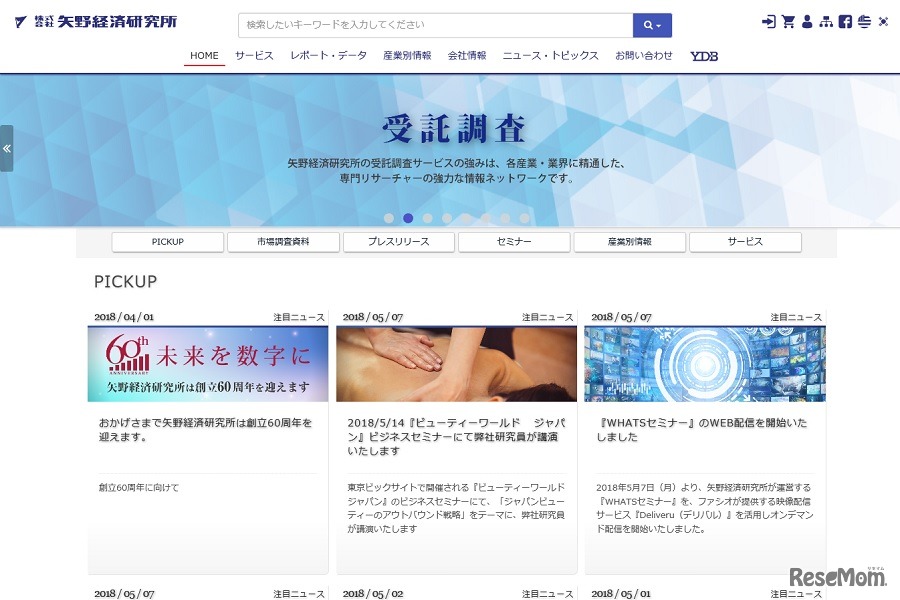Viewport: 900px width, 600px height.
Task: Switch to the 産業別情報 tab button
Action: (630, 242)
